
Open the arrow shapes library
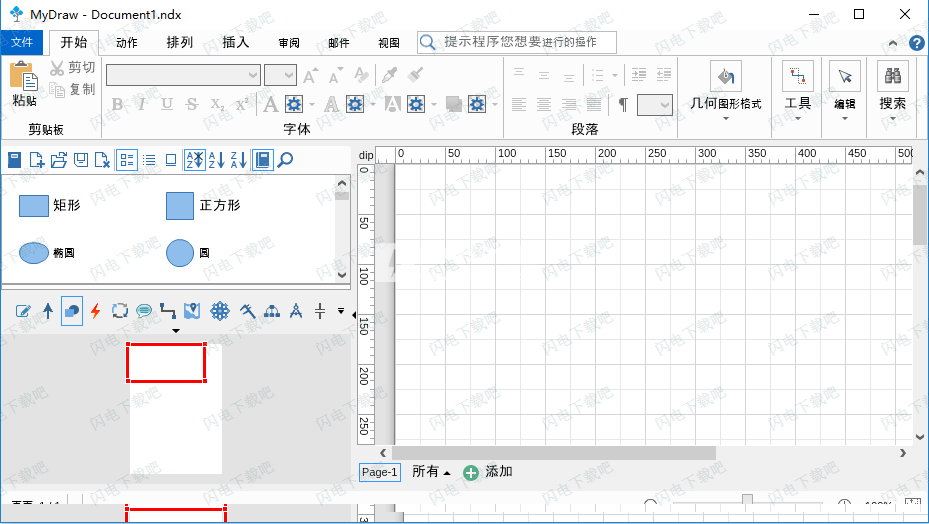[48, 311]
